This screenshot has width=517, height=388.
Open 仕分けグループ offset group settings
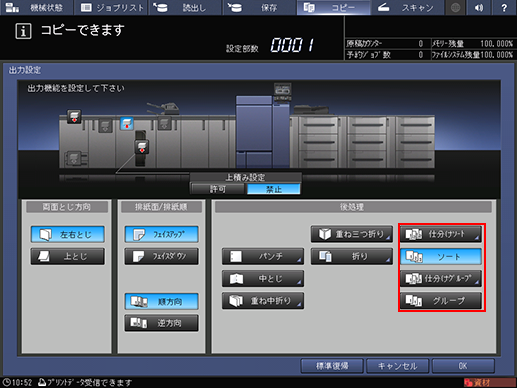pos(441,279)
